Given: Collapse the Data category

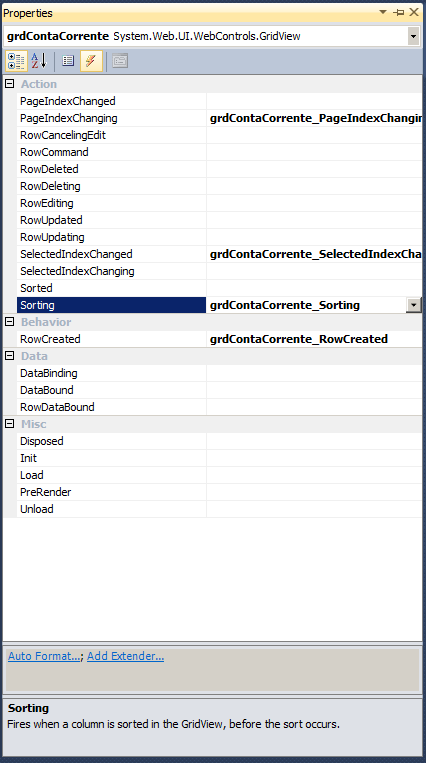Looking at the screenshot, I should click(x=10, y=356).
